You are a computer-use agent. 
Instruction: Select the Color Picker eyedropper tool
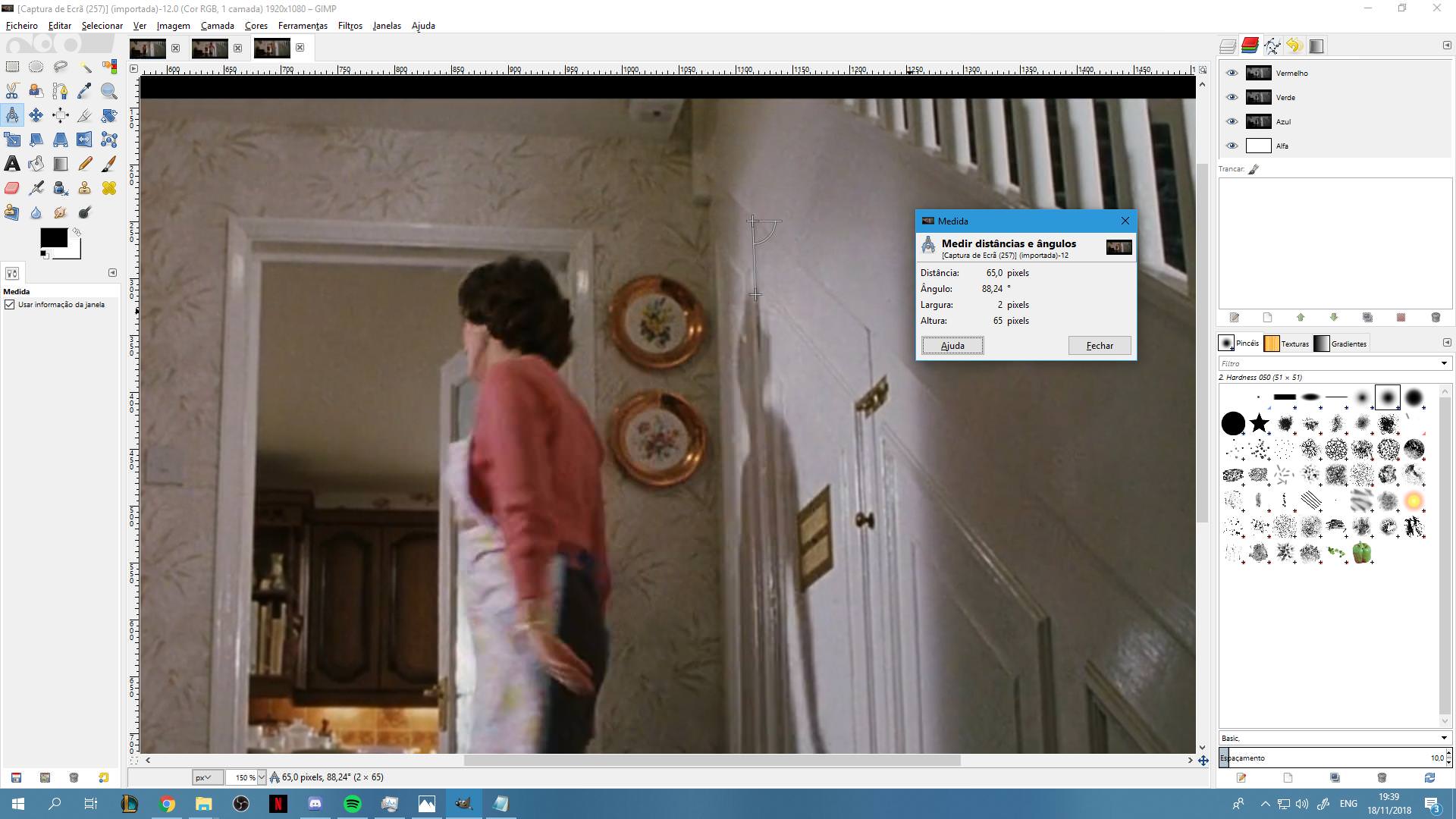pyautogui.click(x=85, y=91)
